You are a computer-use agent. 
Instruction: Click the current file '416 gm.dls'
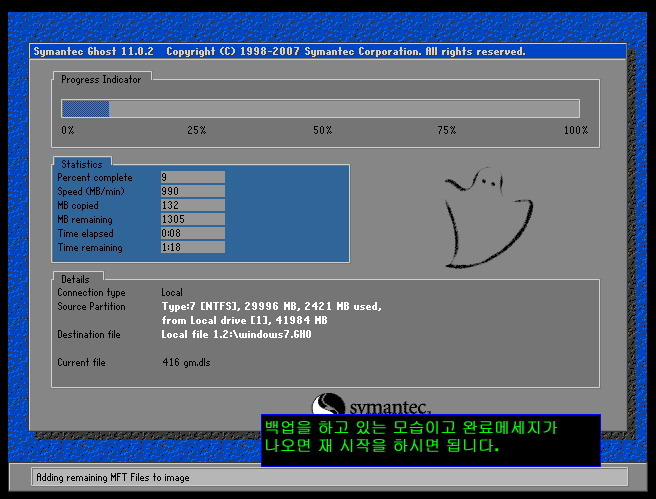186,362
